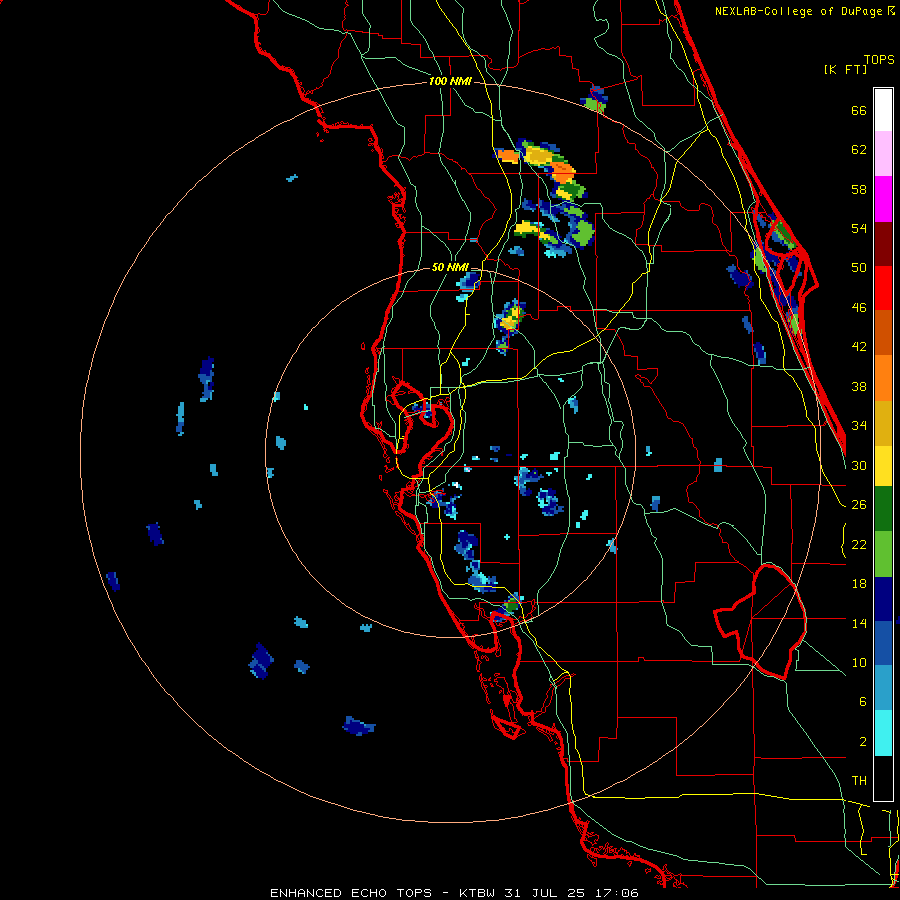Click the "TOPS" legend heading
The height and width of the screenshot is (900, 900).
(879, 60)
